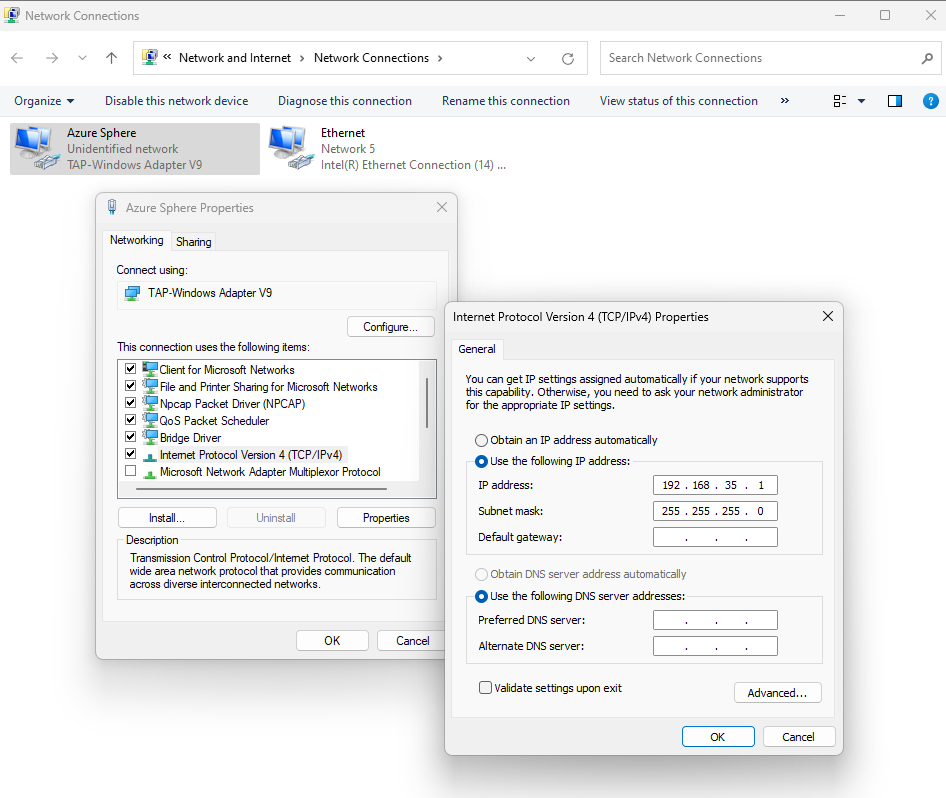Uncheck Bridge Driver checkbox

[x=130, y=436]
